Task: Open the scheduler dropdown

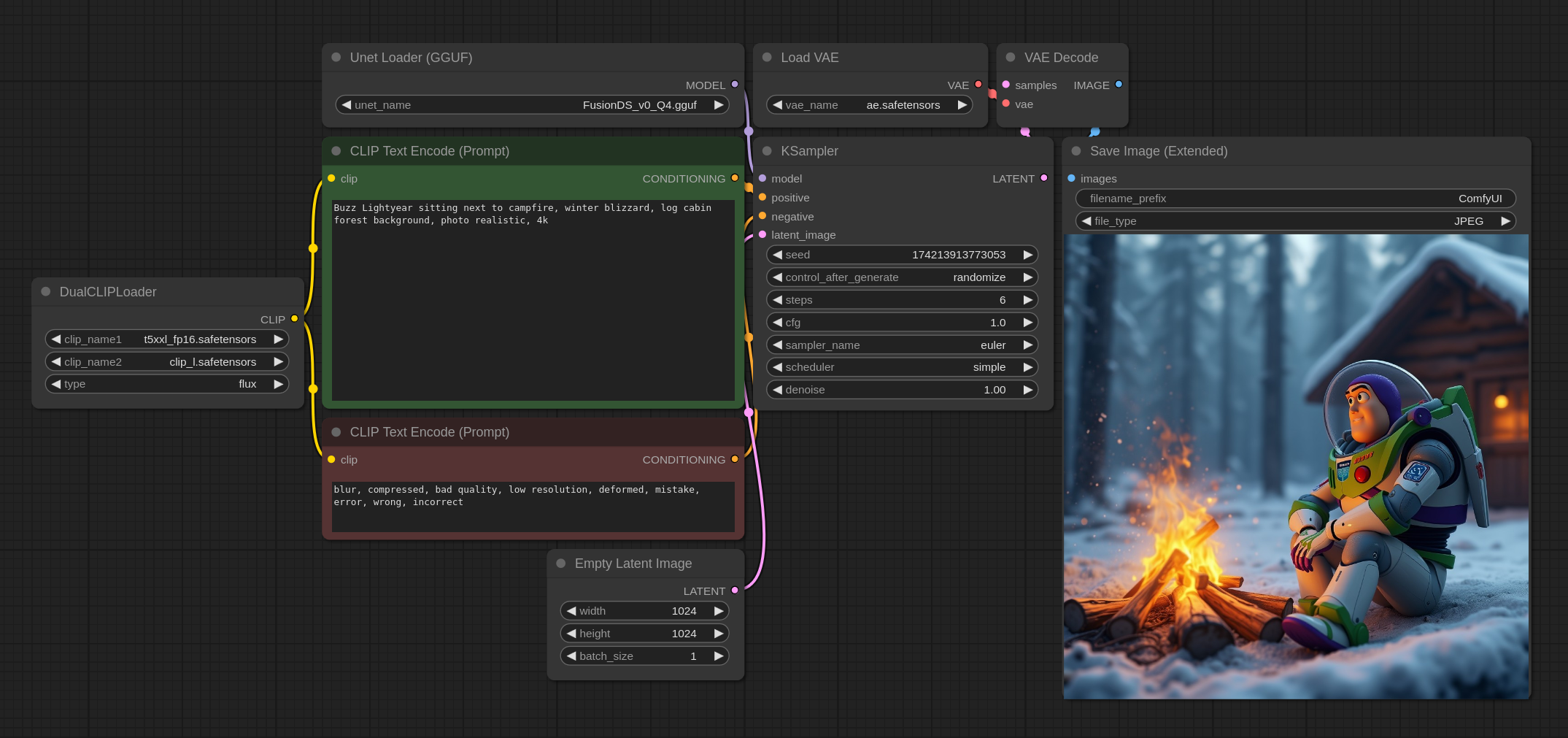Action: (x=903, y=367)
